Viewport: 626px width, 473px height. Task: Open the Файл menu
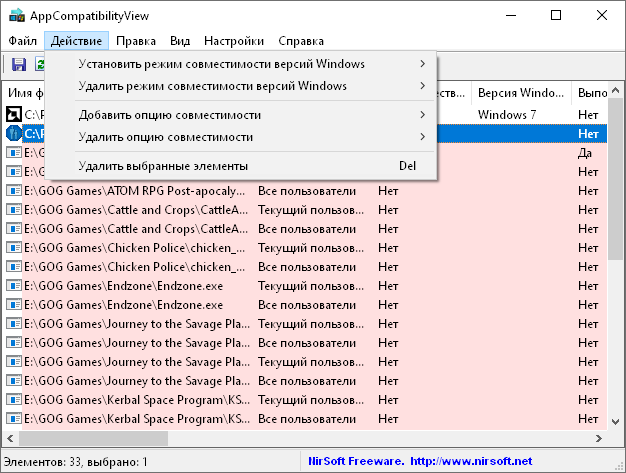(23, 41)
